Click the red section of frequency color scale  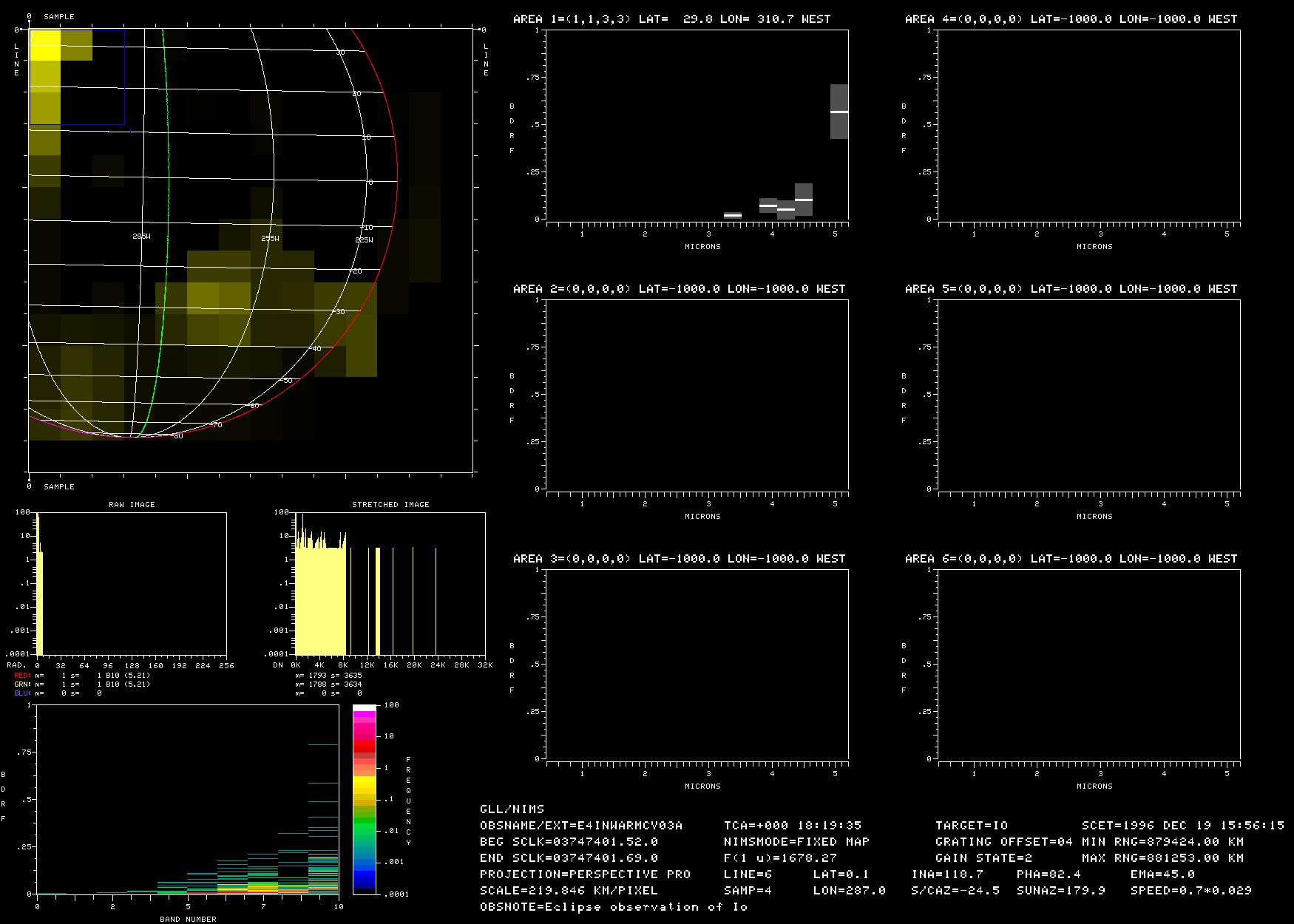[364, 748]
